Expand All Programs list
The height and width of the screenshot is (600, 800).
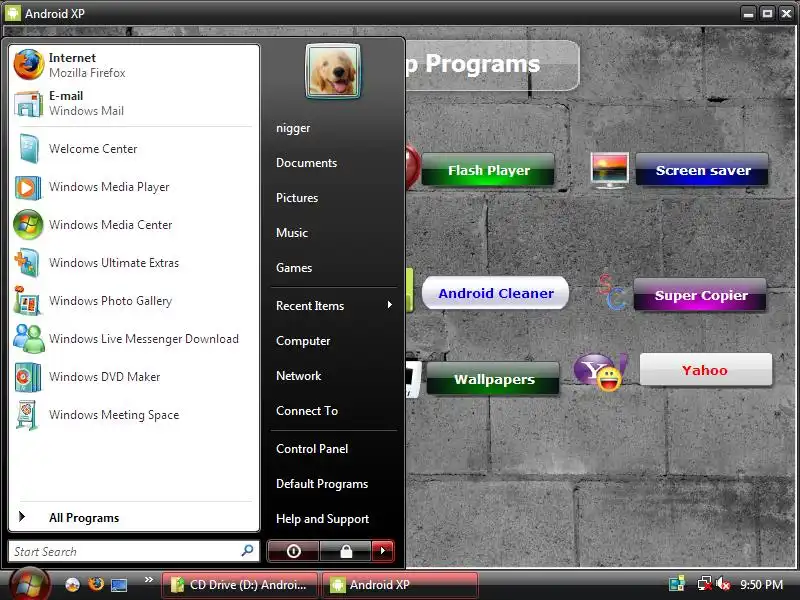pos(134,517)
